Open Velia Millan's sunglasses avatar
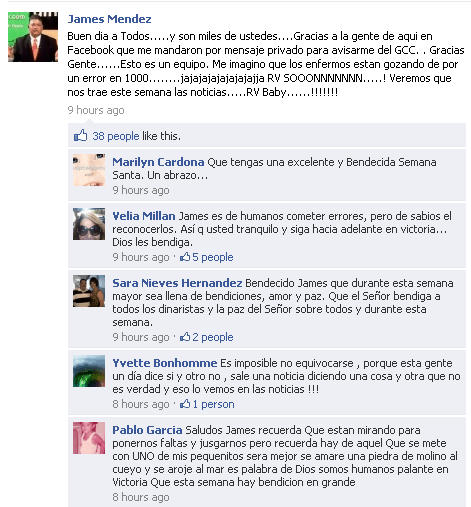Viewport: 471px width, 507px height. click(x=89, y=224)
